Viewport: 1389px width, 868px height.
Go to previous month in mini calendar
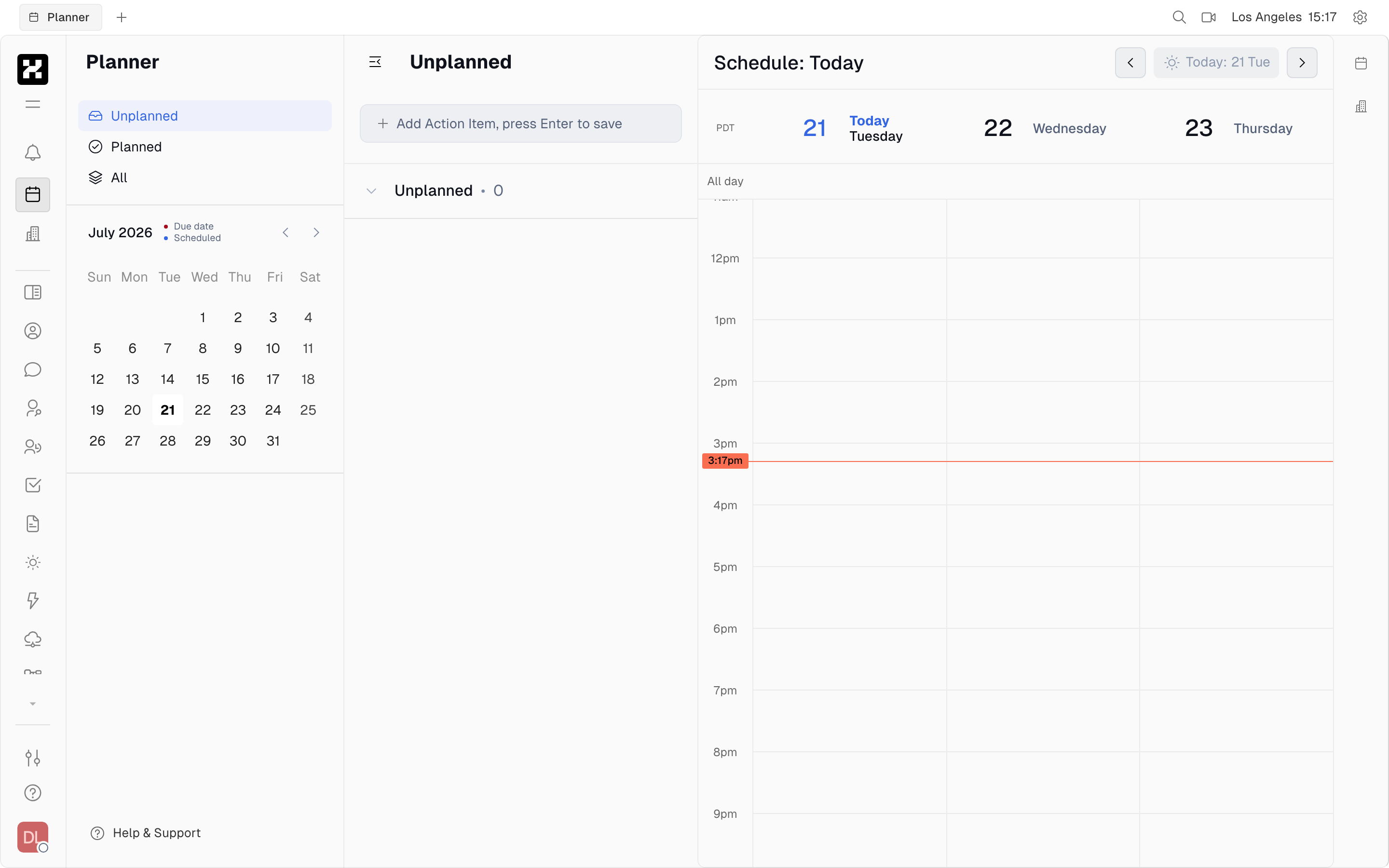286,232
